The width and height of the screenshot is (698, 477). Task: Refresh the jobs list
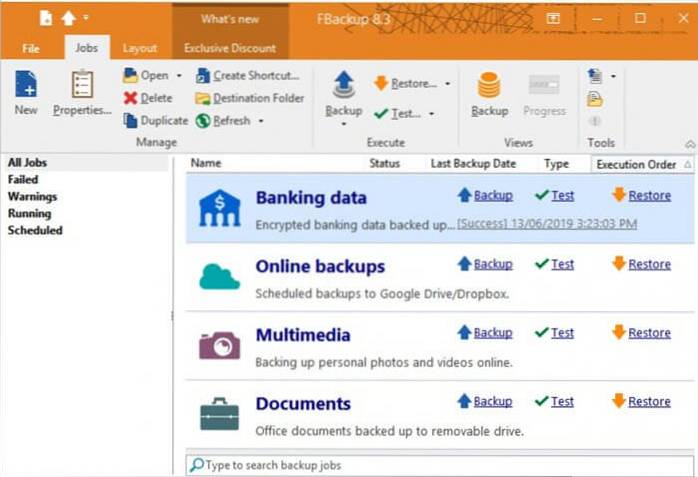[x=223, y=121]
